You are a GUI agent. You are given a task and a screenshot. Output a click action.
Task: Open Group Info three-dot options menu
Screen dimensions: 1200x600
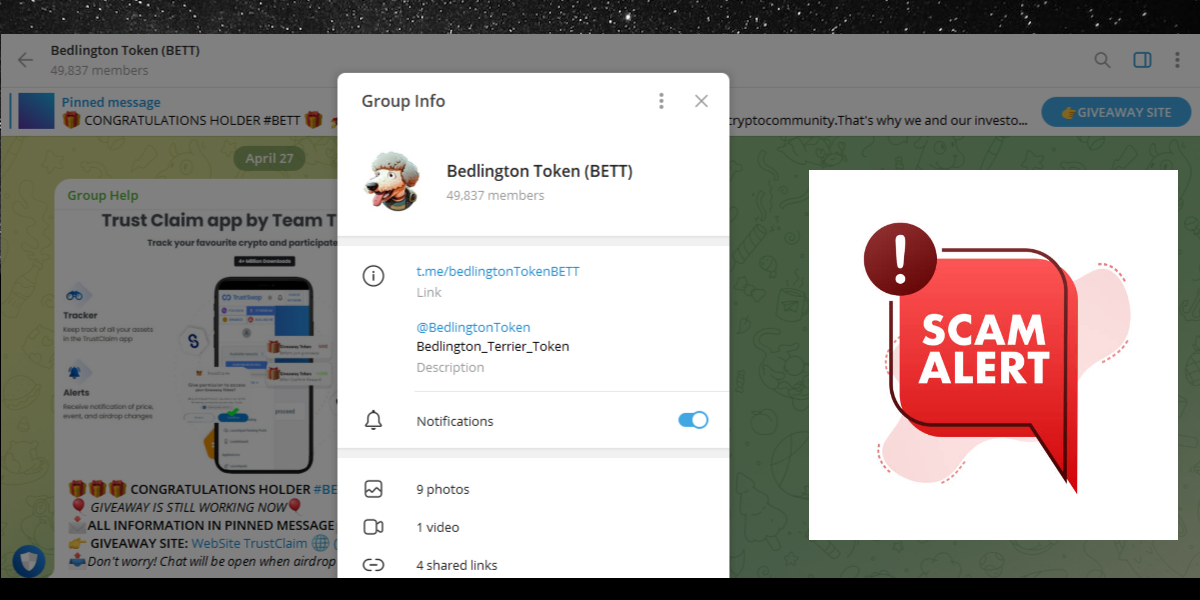661,101
